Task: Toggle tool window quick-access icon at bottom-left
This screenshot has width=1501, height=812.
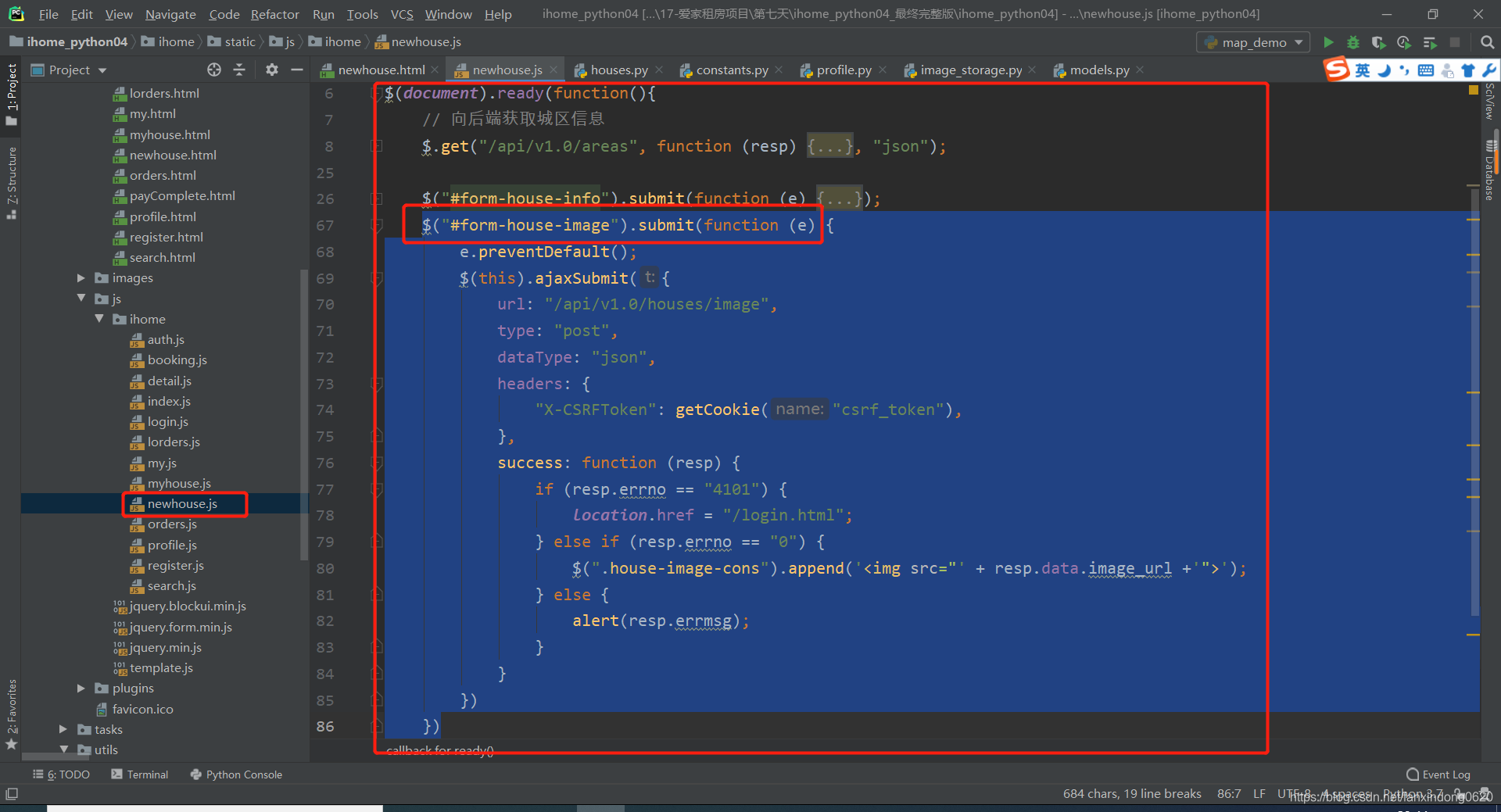Action: coord(12,794)
